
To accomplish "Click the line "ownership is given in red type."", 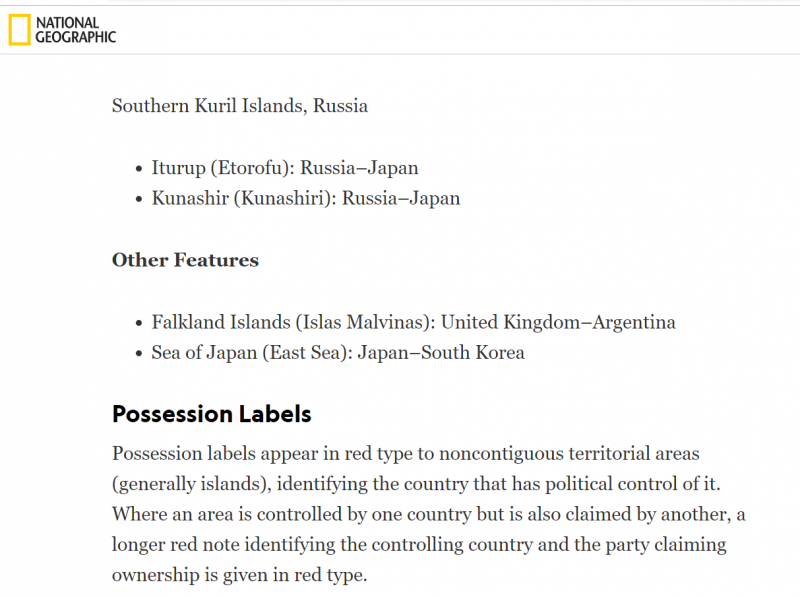I will 239,575.
